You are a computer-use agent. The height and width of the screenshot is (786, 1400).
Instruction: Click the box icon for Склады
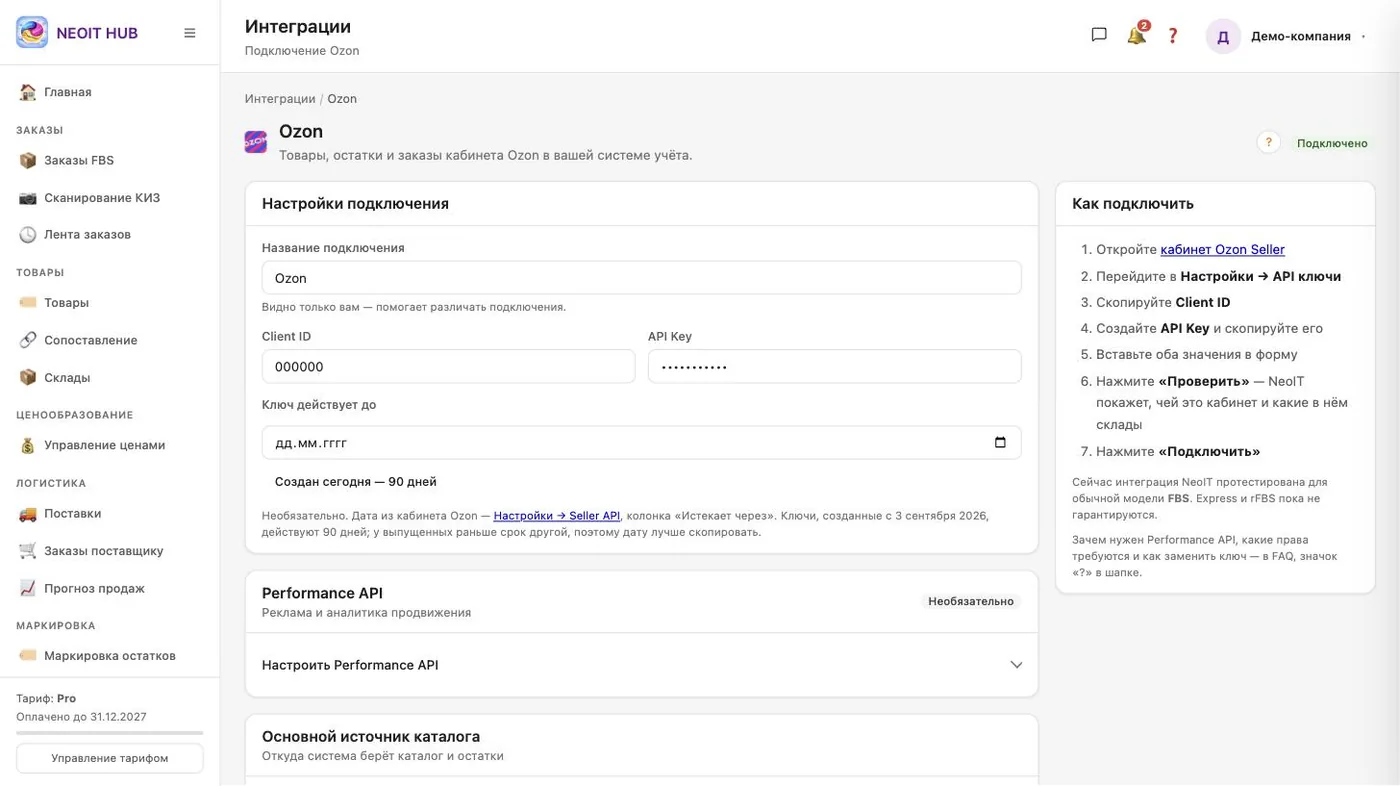[28, 378]
